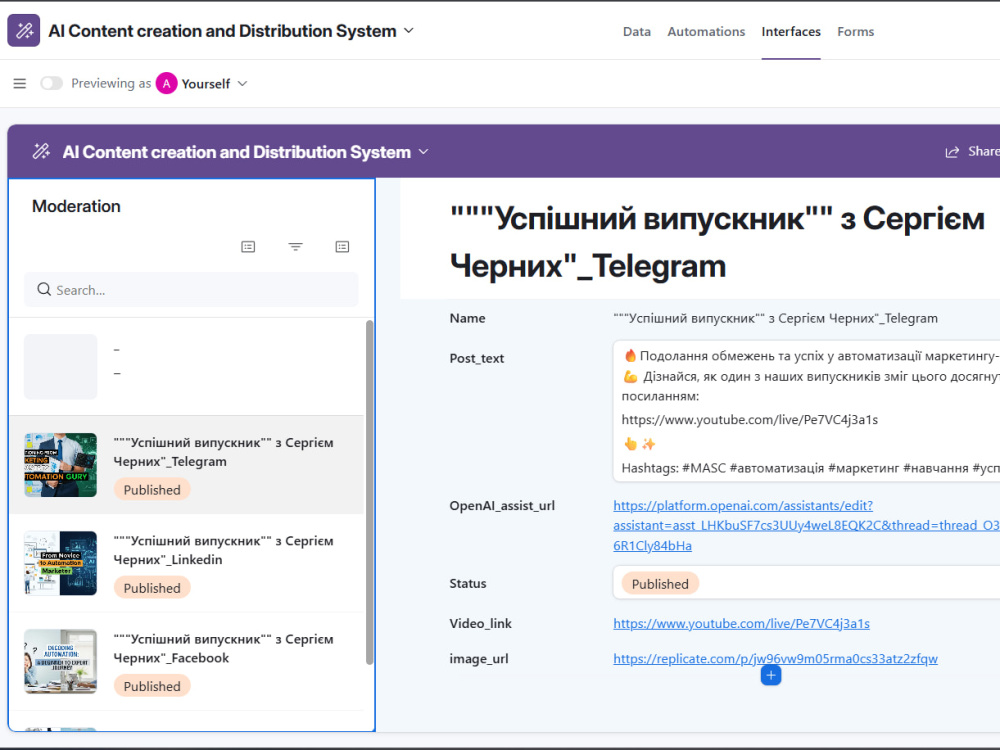Viewport: 1000px width, 750px height.
Task: Click the Post_text field label
Action: pyautogui.click(x=476, y=358)
